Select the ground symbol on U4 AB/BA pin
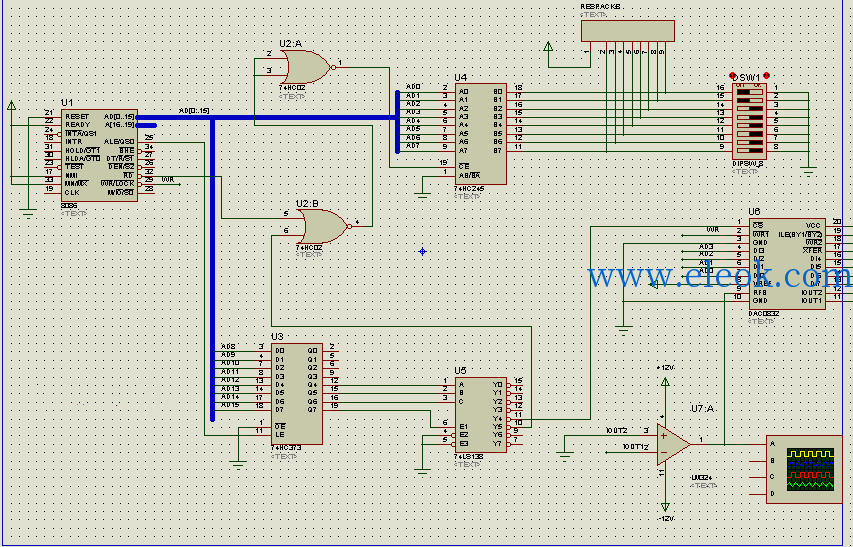The image size is (853, 547). pyautogui.click(x=423, y=196)
